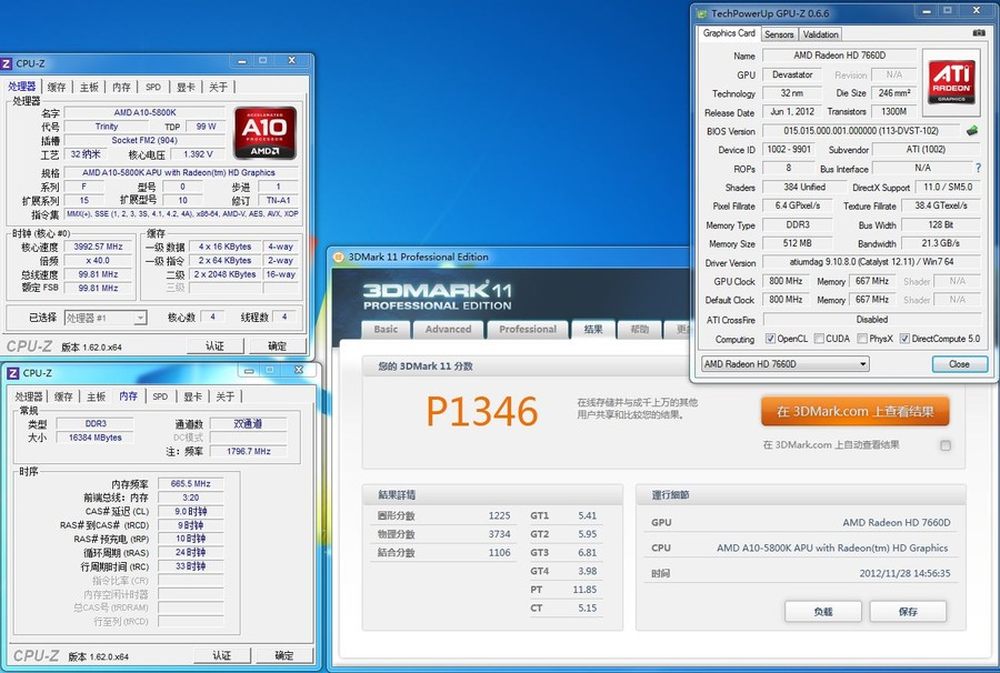This screenshot has width=1000, height=673.
Task: Enable auto-view results on 3DMark.com checkbox
Action: 945,445
